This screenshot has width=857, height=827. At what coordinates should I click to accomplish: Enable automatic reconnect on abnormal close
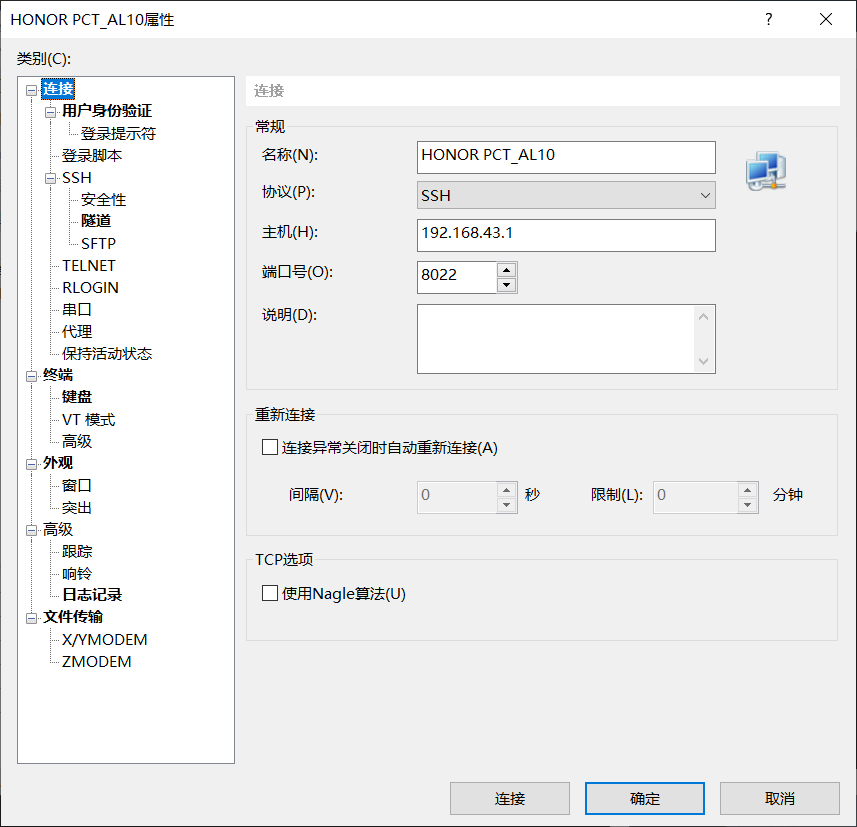[269, 446]
